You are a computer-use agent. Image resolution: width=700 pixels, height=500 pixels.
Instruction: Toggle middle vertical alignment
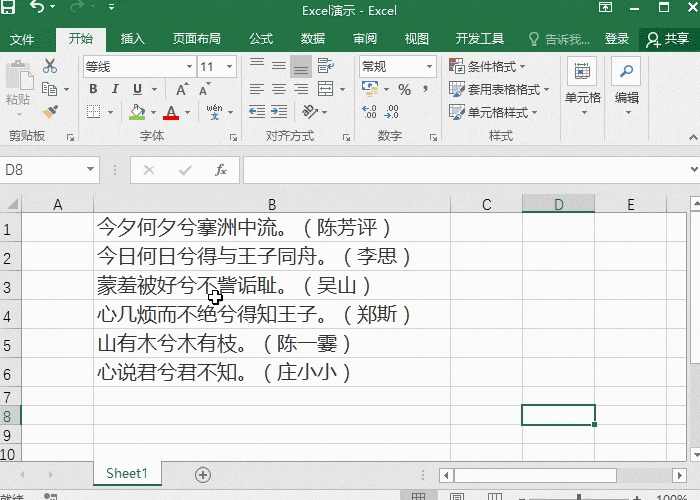click(279, 66)
